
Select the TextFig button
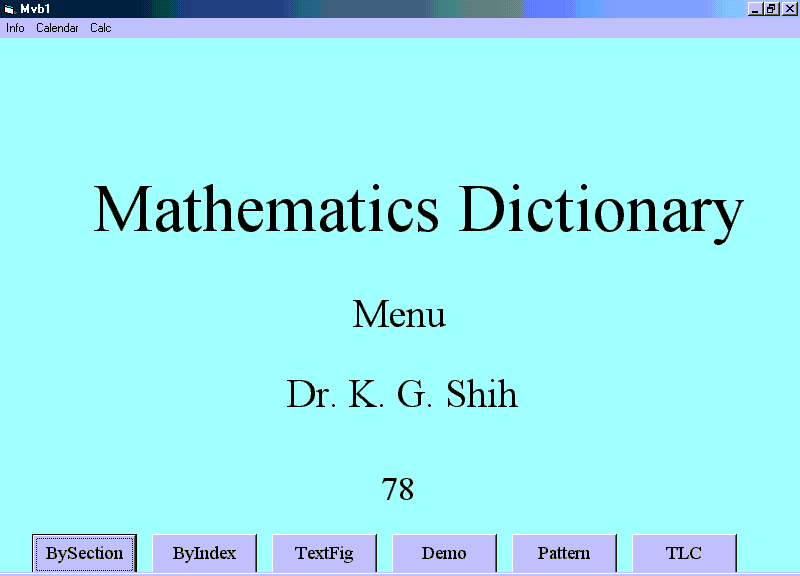324,553
